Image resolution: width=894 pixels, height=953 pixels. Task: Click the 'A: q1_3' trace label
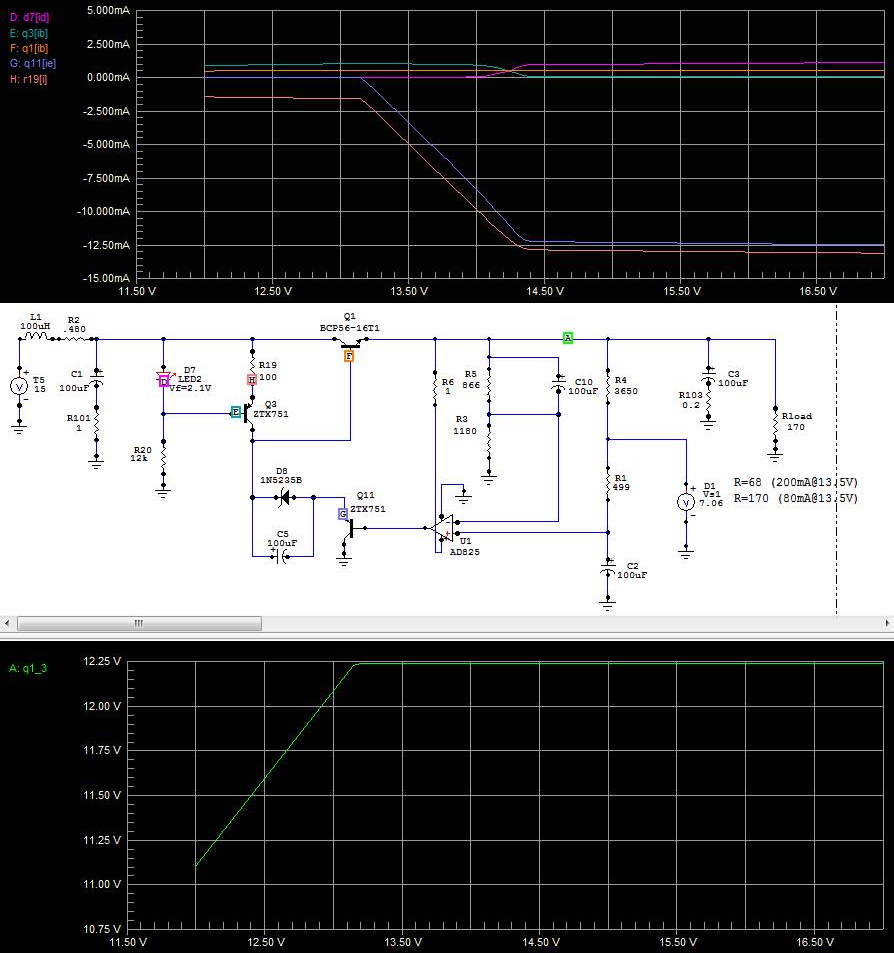27,667
